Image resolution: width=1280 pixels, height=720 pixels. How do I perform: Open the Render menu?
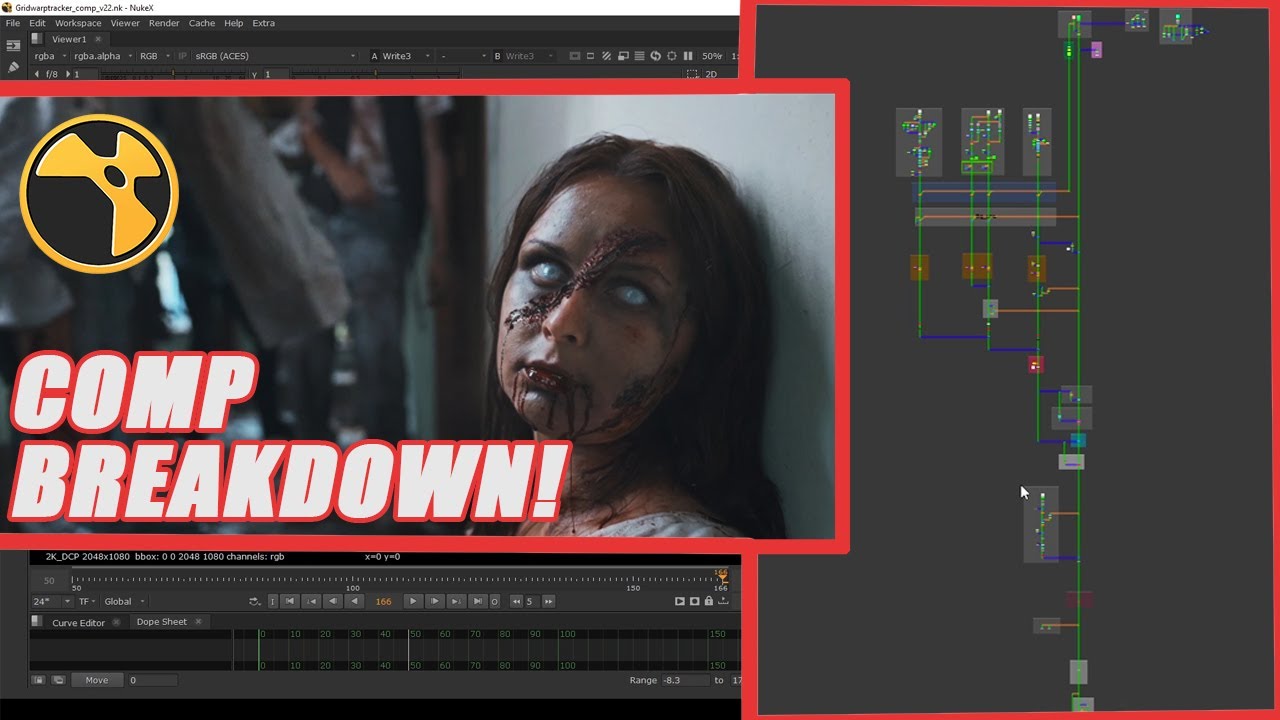pyautogui.click(x=164, y=23)
